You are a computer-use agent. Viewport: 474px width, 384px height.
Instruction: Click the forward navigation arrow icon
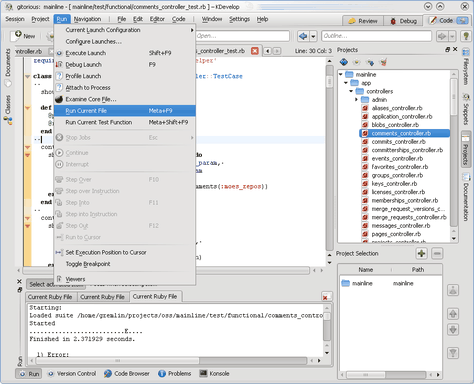pyautogui.click(x=442, y=36)
